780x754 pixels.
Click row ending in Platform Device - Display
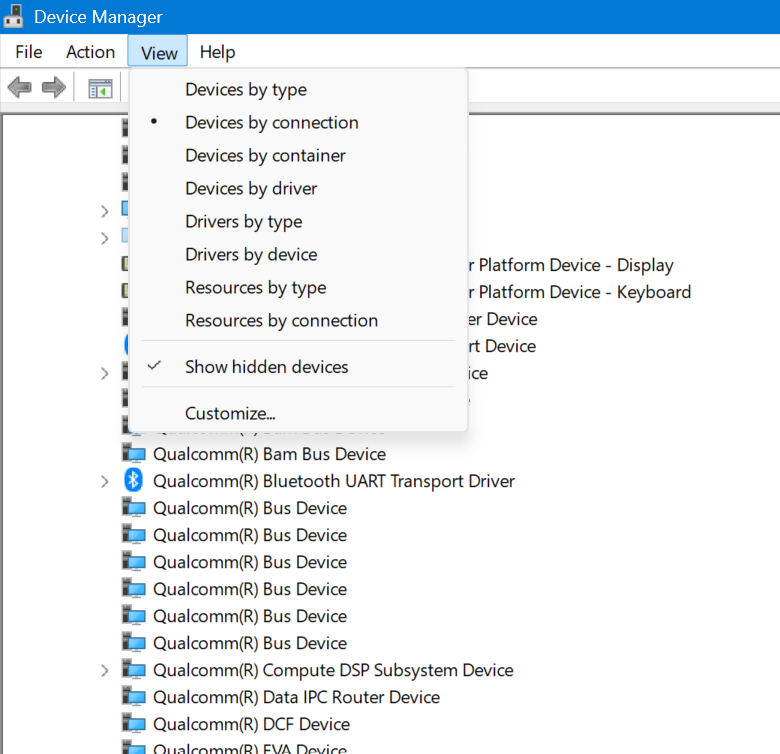point(571,265)
